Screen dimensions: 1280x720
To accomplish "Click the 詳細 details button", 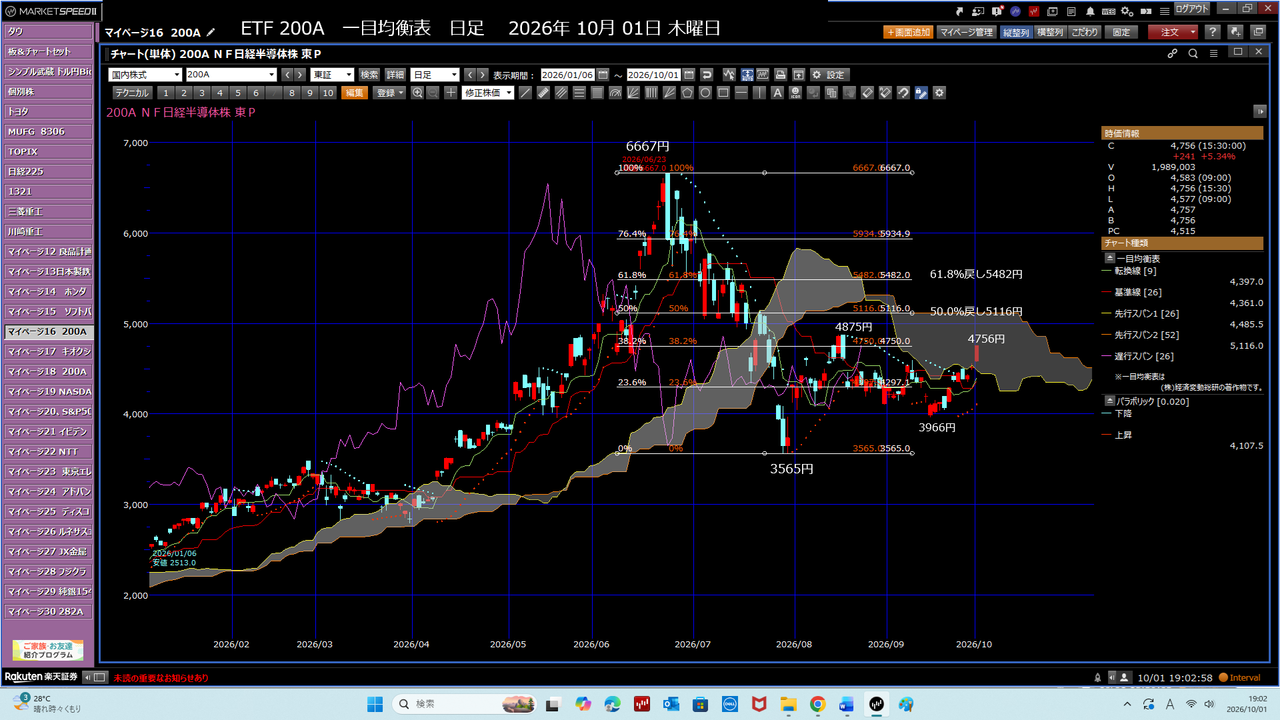I will (395, 75).
